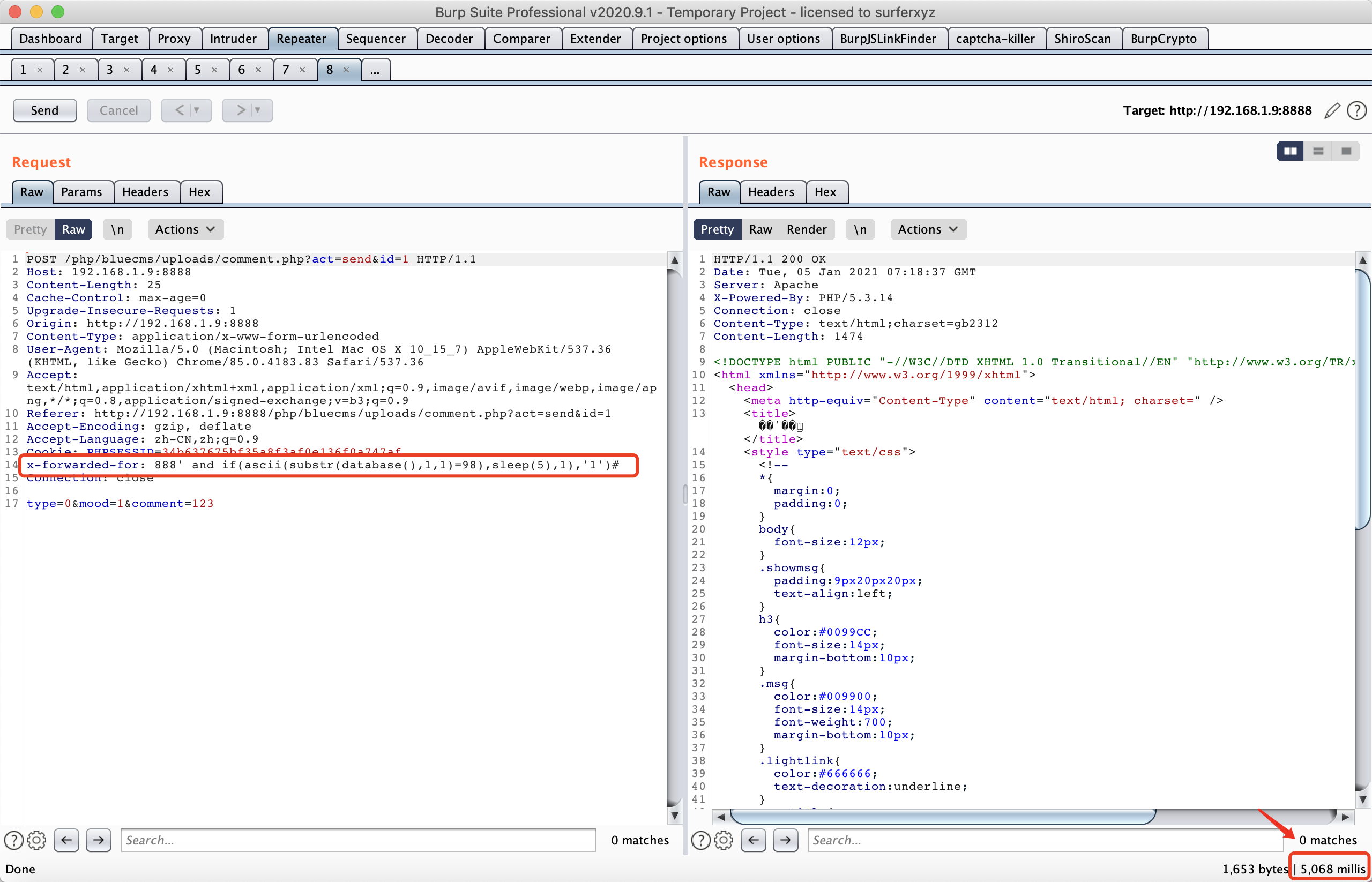This screenshot has width=1372, height=882.
Task: Close Repeater tab number 3
Action: point(126,70)
